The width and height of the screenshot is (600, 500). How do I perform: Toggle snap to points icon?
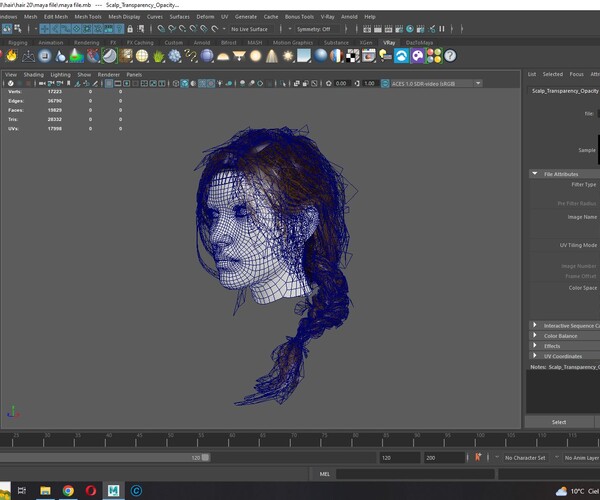(183, 29)
